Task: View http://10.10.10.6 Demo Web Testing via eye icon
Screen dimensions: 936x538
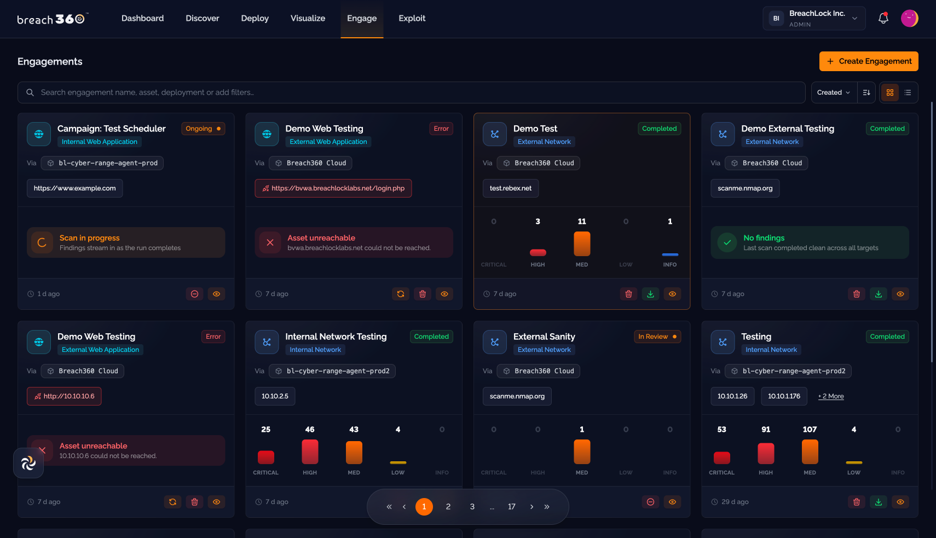Action: 217,502
